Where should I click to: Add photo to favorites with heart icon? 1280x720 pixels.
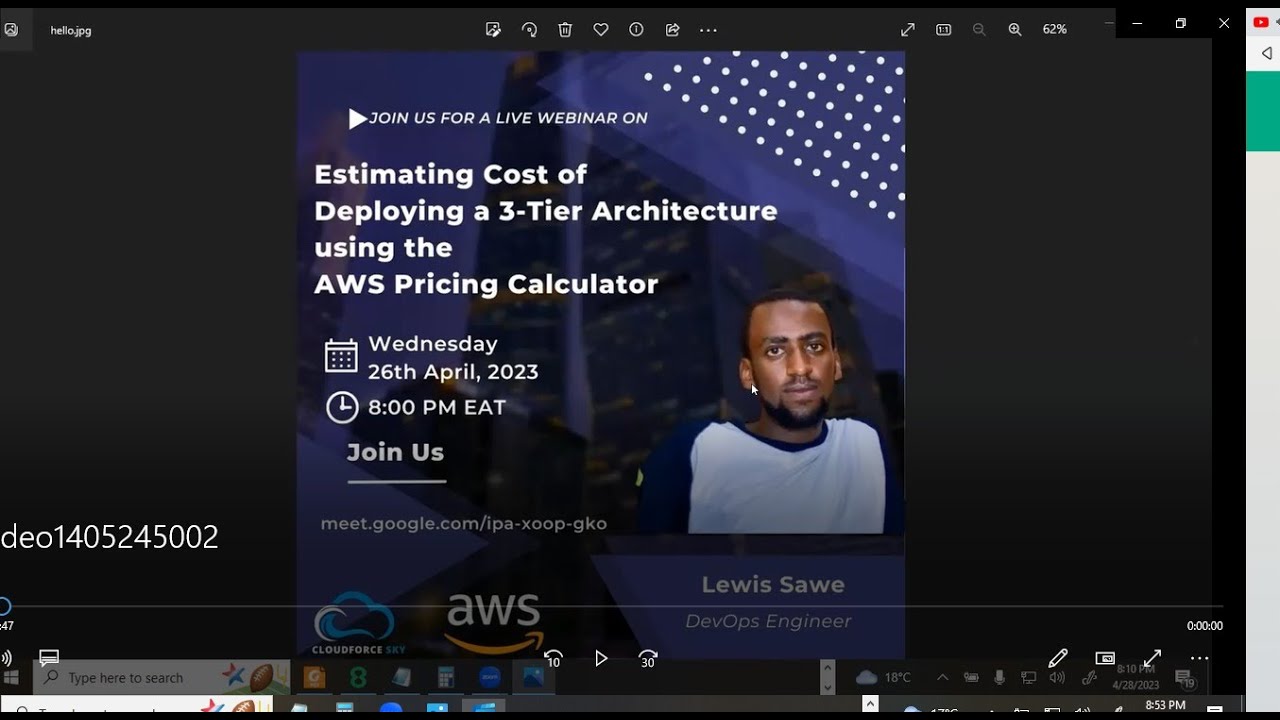pyautogui.click(x=601, y=30)
